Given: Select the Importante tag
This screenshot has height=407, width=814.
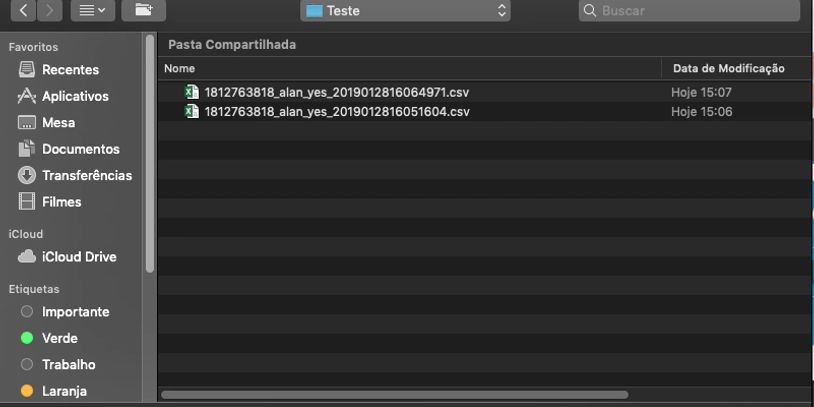Looking at the screenshot, I should click(x=75, y=312).
